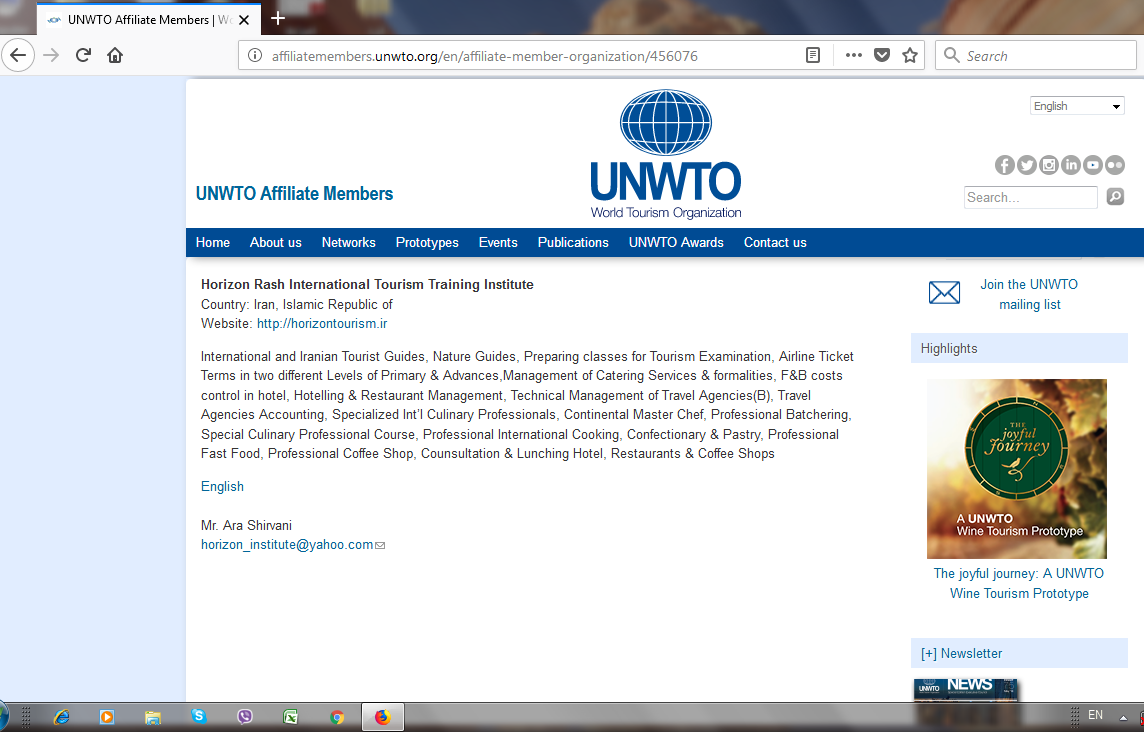Focus the Firefox Search box
1144x733 pixels.
[1035, 55]
